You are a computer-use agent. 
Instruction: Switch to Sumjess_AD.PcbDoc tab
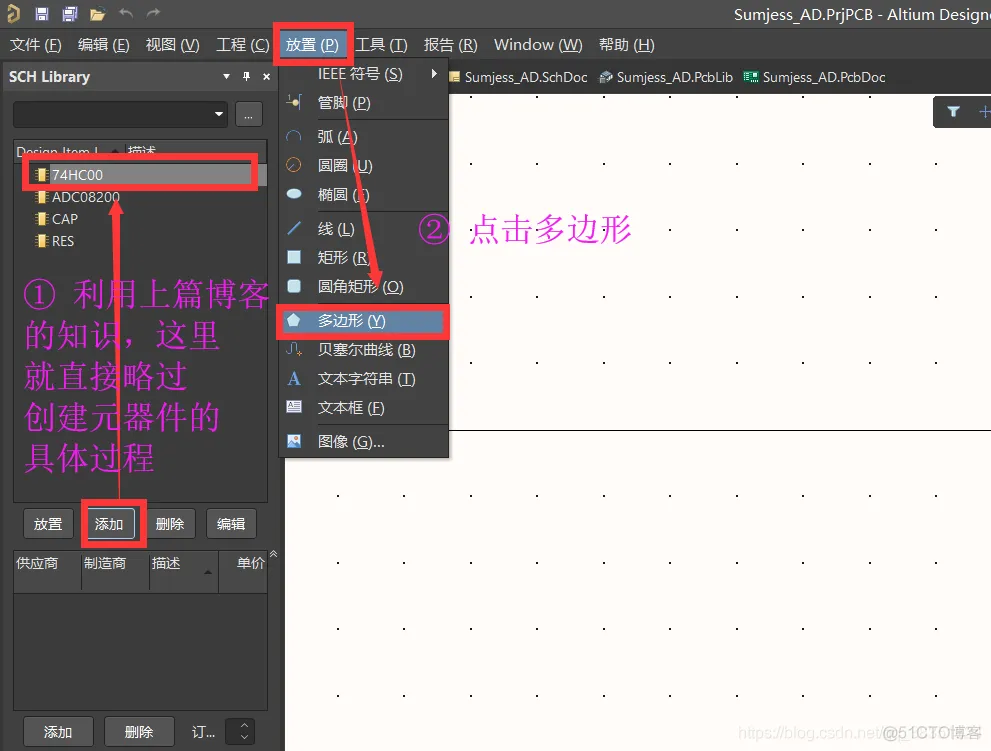(815, 77)
